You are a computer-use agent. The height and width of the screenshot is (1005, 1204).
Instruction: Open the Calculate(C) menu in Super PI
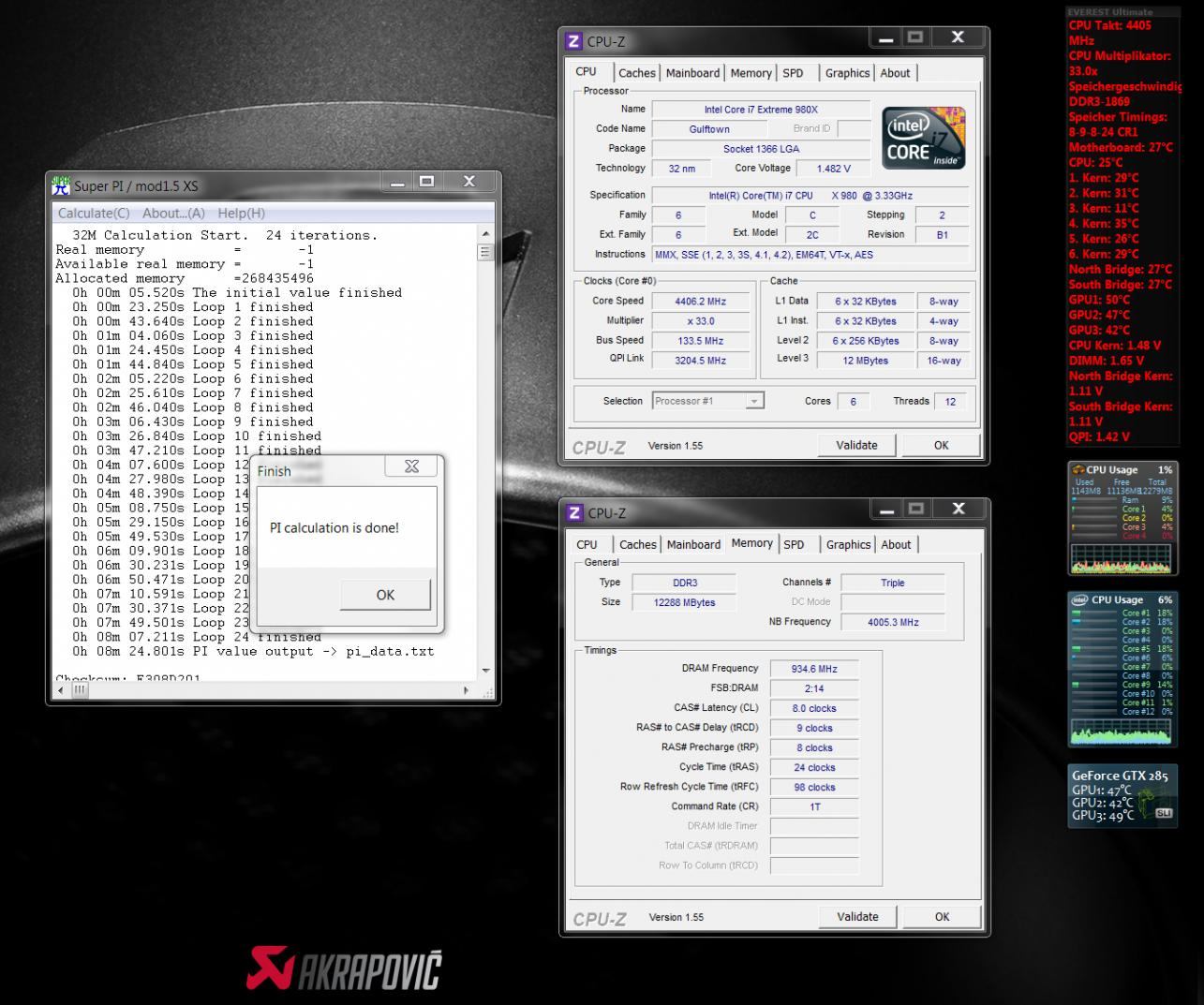click(x=94, y=214)
